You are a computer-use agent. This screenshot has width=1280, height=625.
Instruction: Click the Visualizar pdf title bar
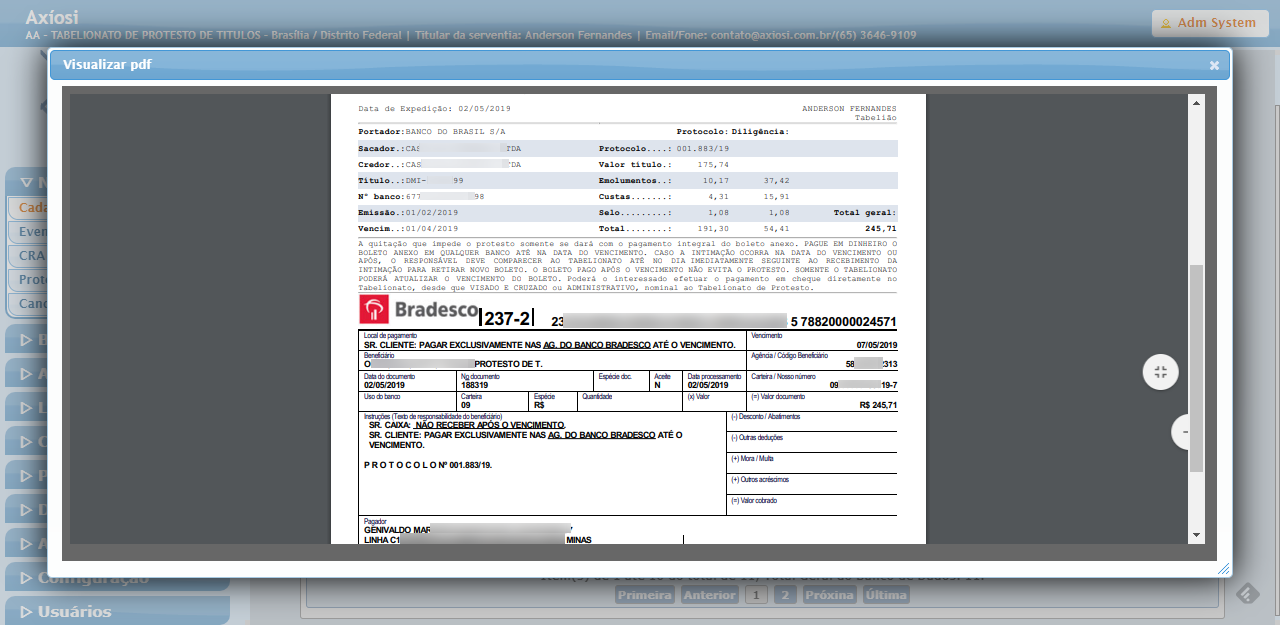point(600,65)
